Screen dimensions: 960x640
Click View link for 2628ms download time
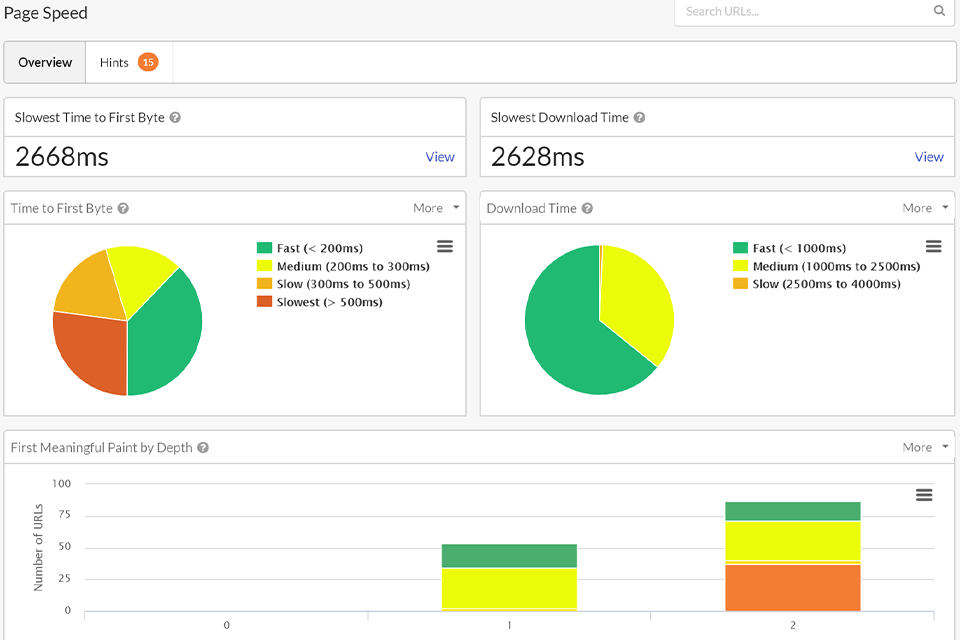(929, 157)
